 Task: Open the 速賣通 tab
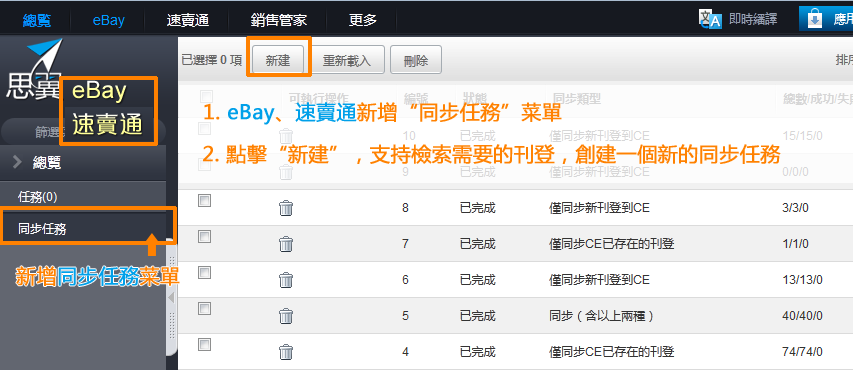pos(188,20)
